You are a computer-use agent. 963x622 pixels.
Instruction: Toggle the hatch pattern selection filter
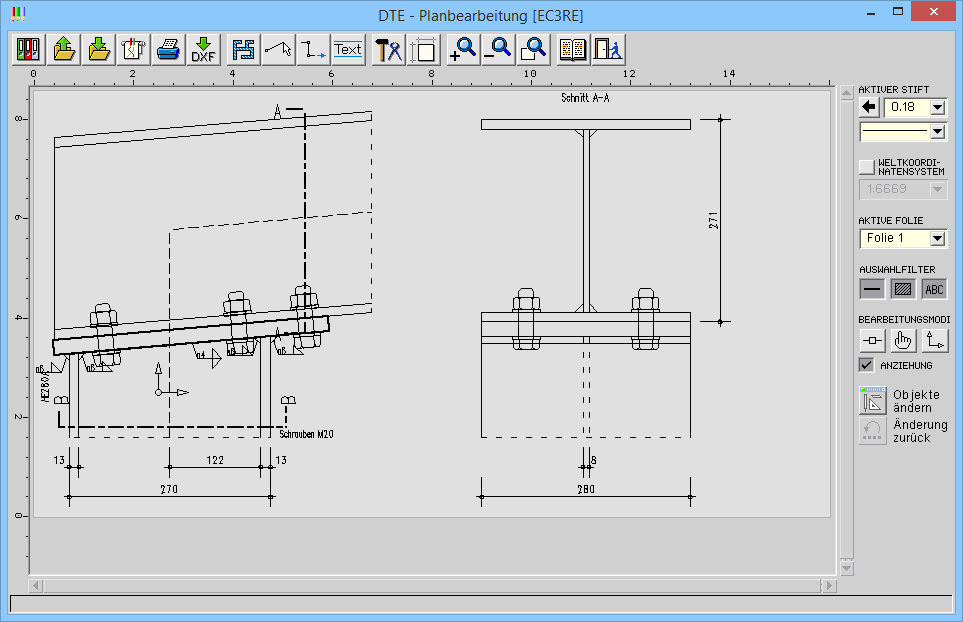click(x=903, y=289)
